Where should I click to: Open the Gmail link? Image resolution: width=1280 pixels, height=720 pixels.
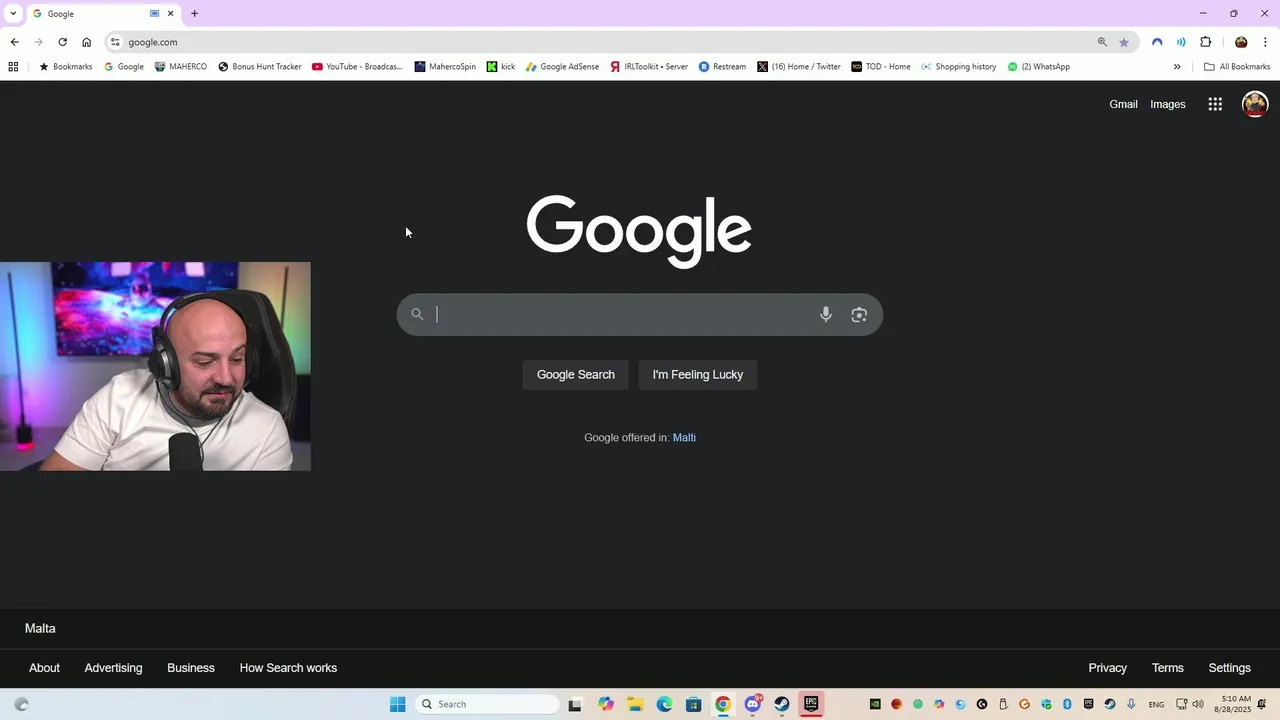point(1123,104)
